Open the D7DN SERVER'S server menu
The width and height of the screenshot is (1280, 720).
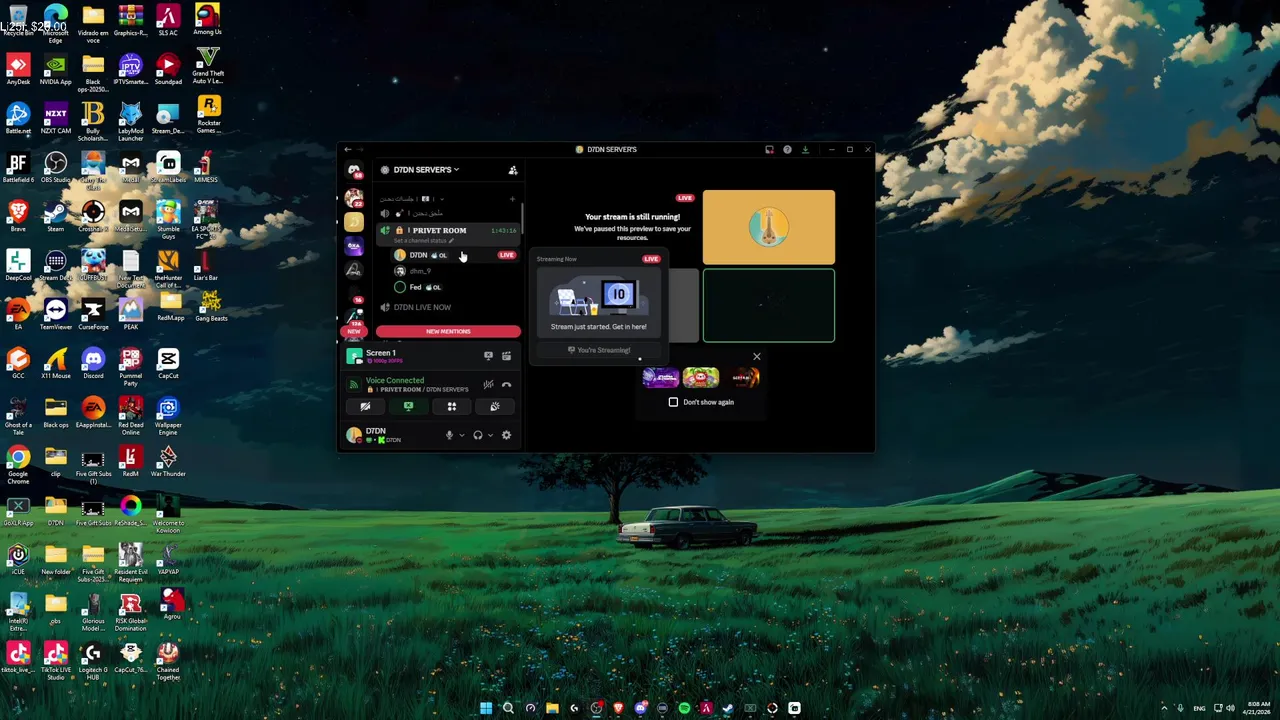click(x=427, y=170)
